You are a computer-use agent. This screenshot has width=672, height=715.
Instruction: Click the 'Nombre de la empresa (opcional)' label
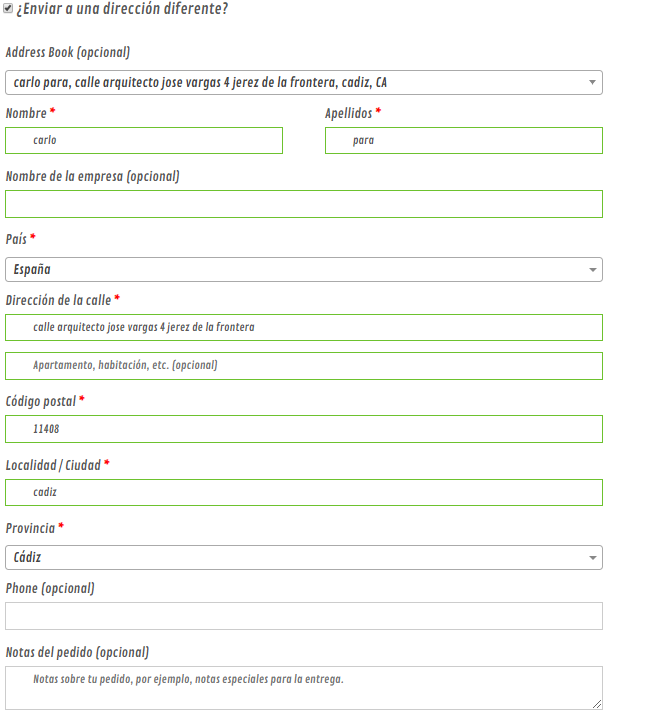(x=93, y=176)
